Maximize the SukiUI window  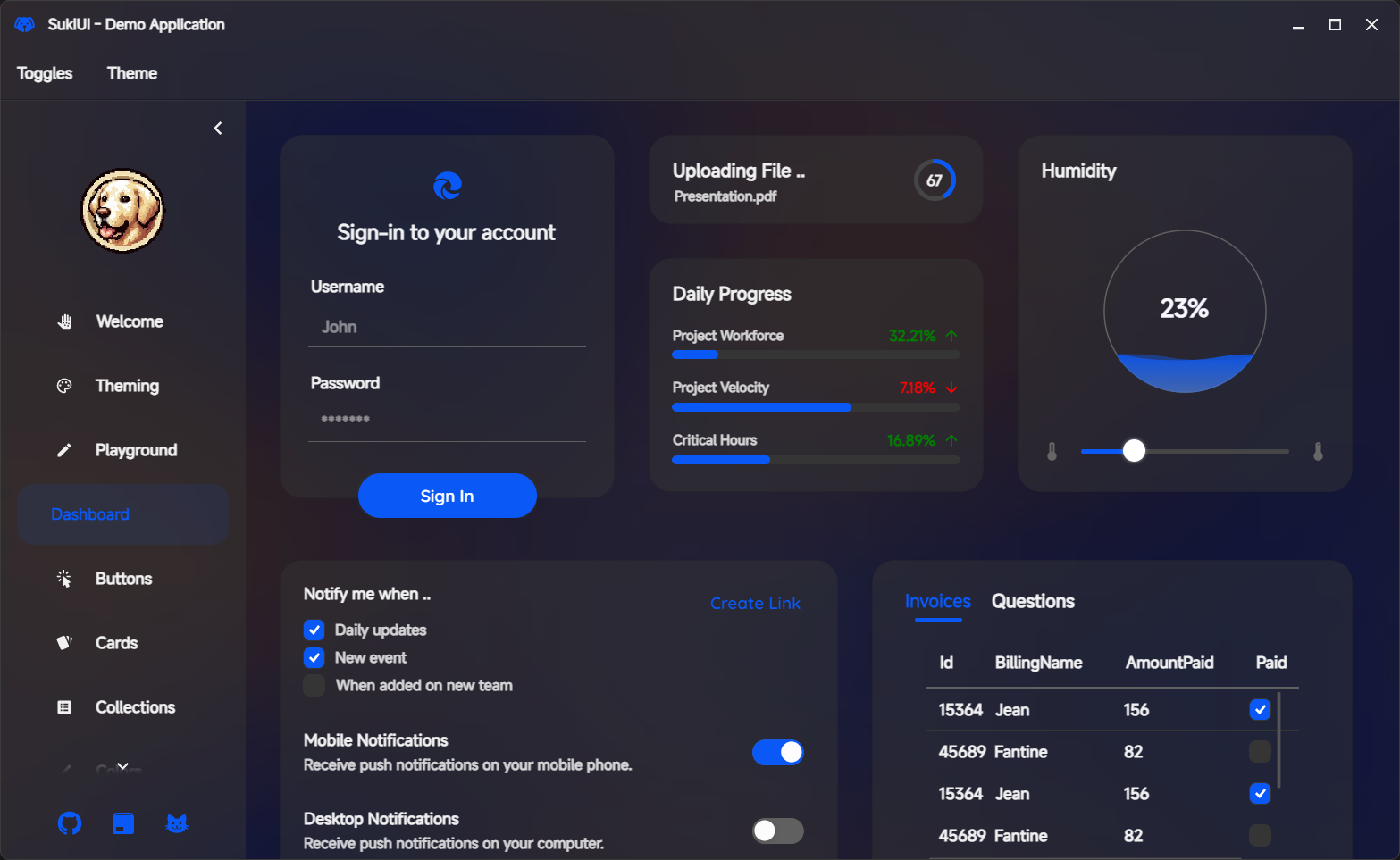click(x=1335, y=25)
